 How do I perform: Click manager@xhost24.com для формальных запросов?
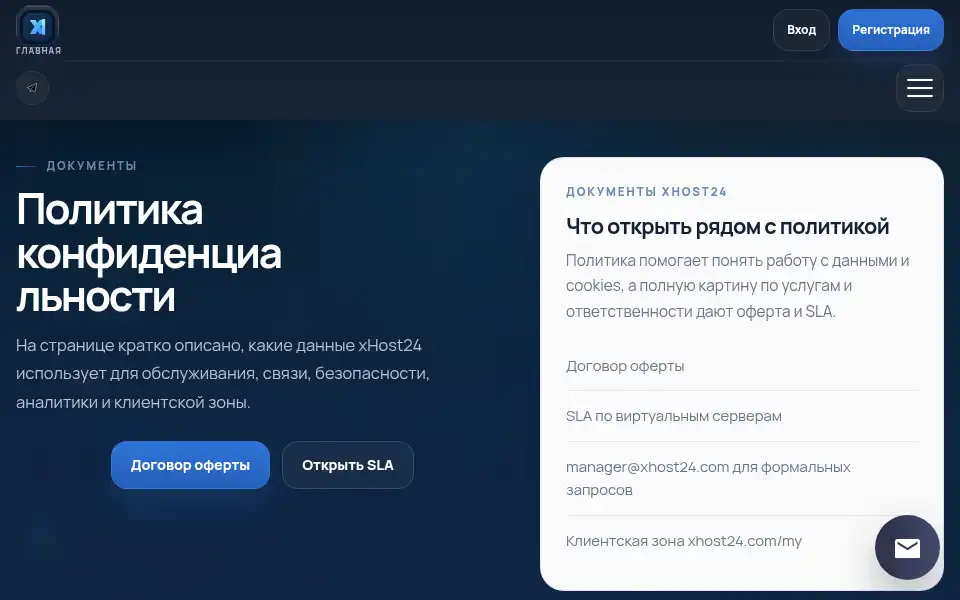pos(708,478)
